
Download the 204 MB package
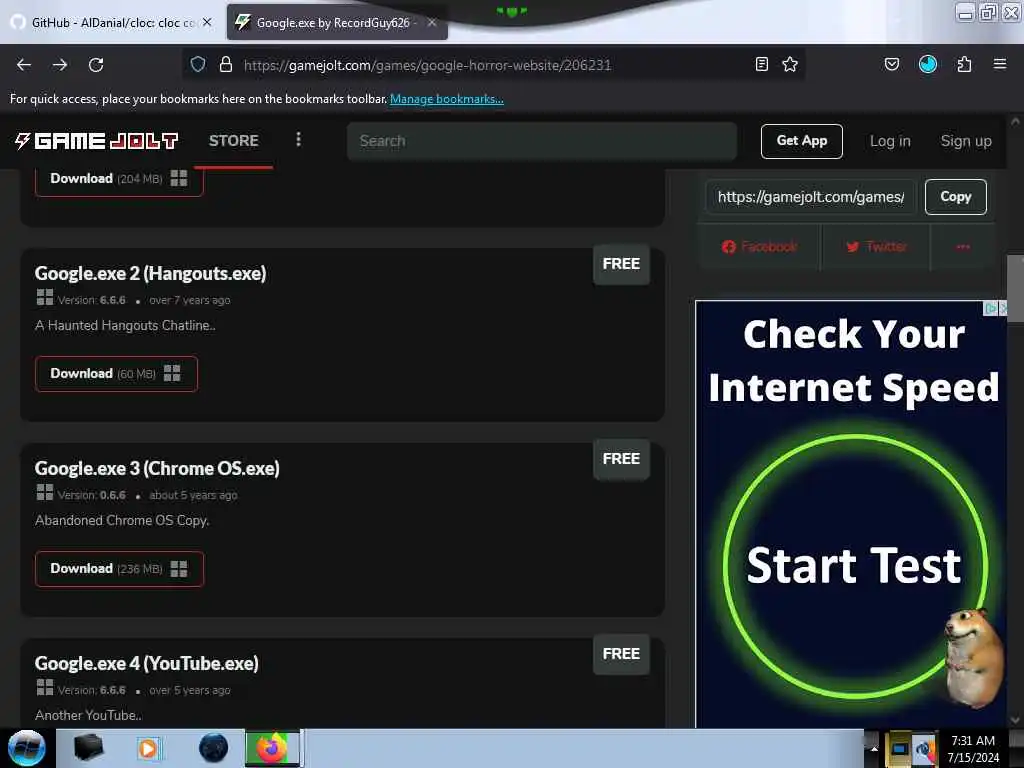coord(119,179)
